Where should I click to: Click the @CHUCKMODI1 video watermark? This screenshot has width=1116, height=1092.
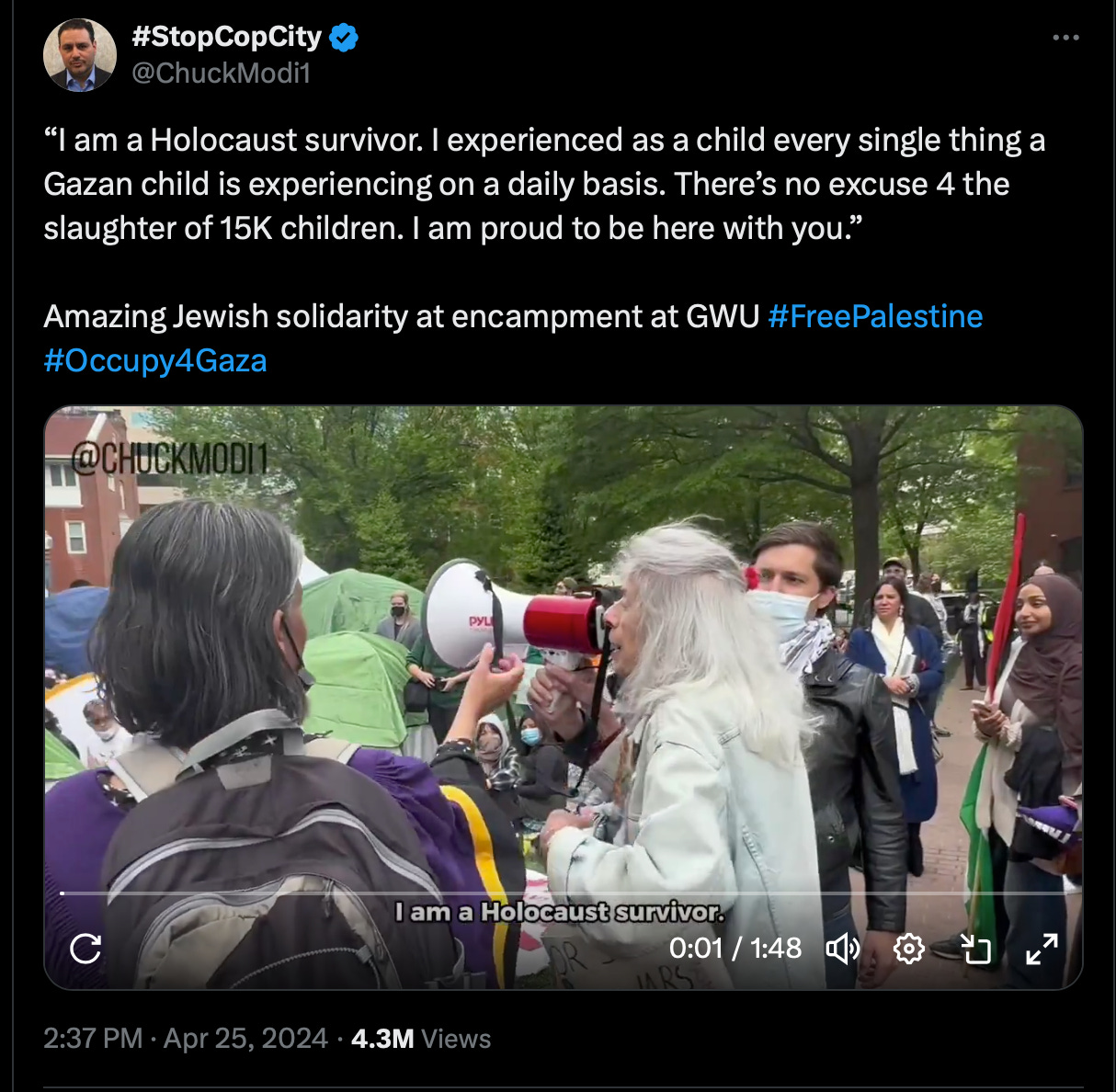click(x=169, y=456)
